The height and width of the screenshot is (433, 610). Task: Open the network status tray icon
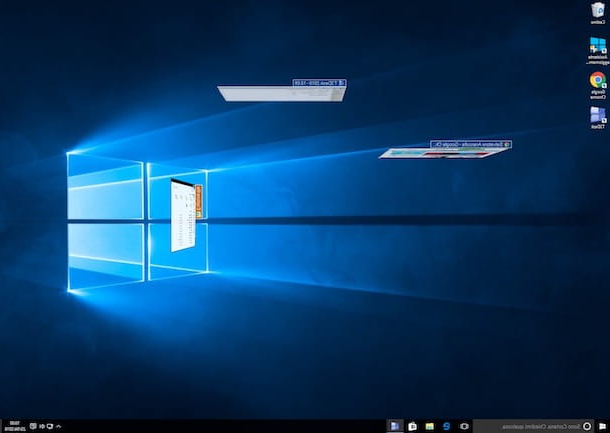pyautogui.click(x=50, y=426)
